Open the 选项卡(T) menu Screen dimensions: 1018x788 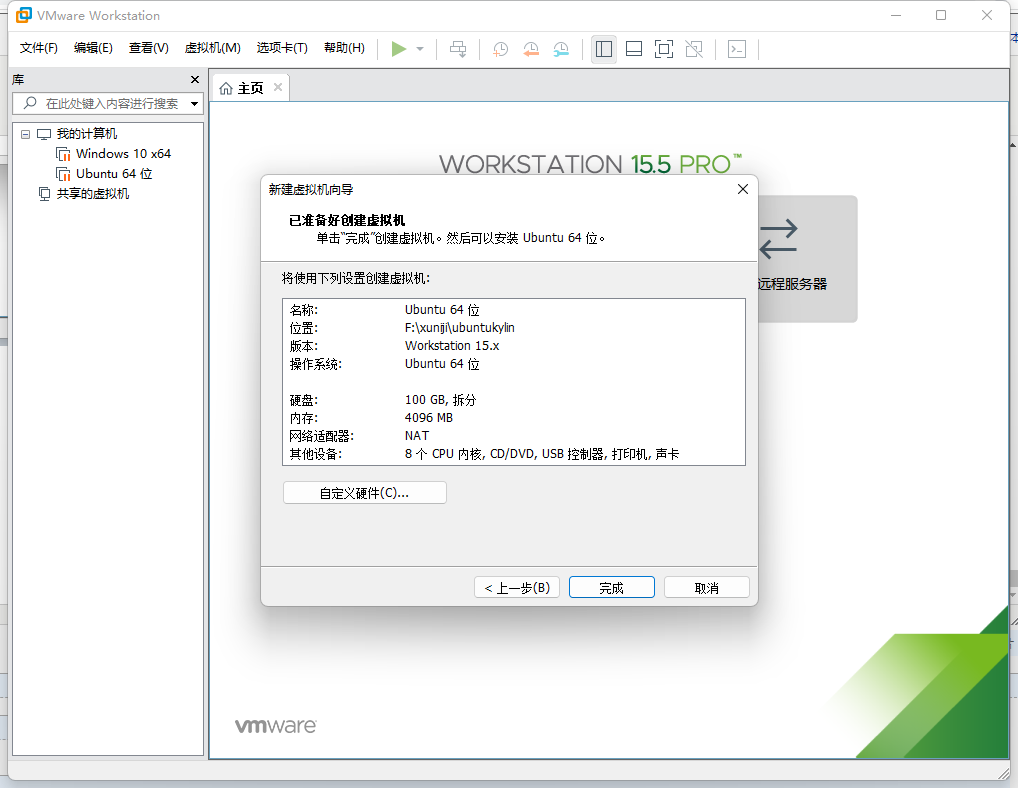point(282,47)
